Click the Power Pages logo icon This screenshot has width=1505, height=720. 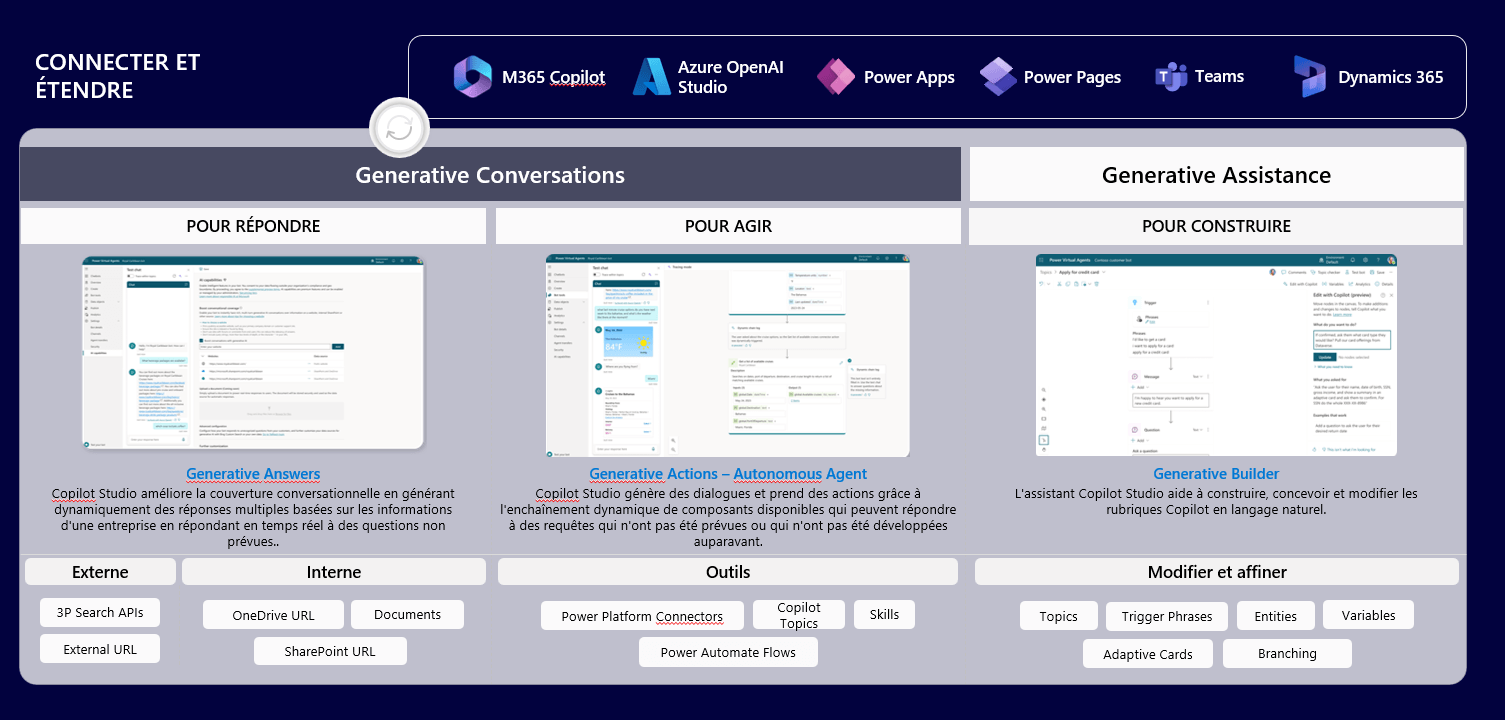pos(998,77)
